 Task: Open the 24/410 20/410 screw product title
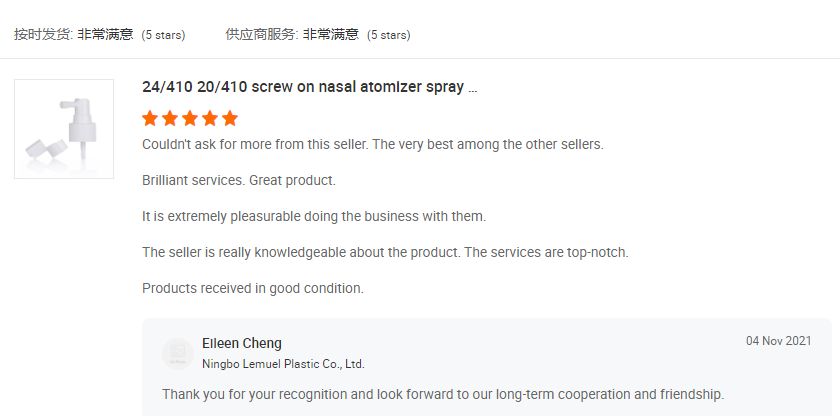[310, 87]
